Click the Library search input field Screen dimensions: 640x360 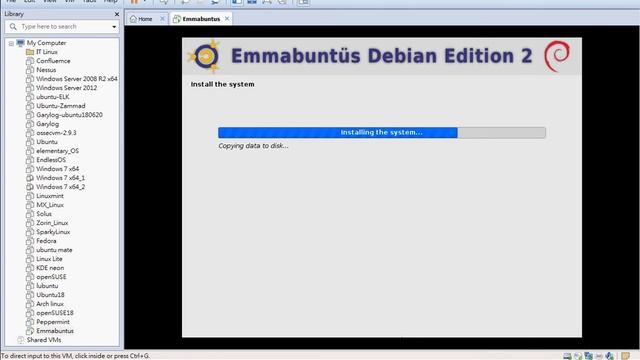click(63, 27)
